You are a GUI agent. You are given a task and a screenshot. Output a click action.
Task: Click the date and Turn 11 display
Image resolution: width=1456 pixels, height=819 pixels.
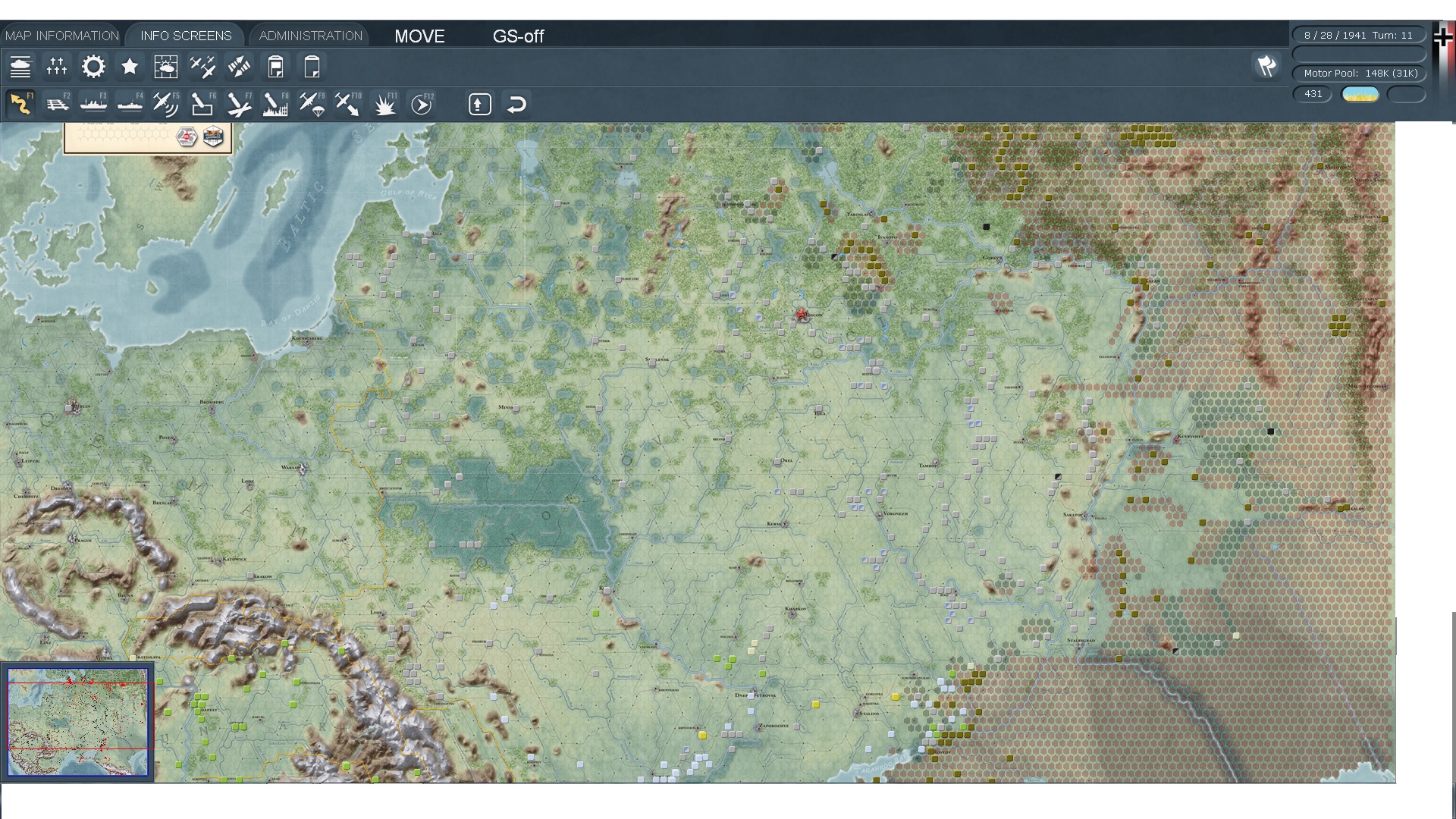[1358, 35]
